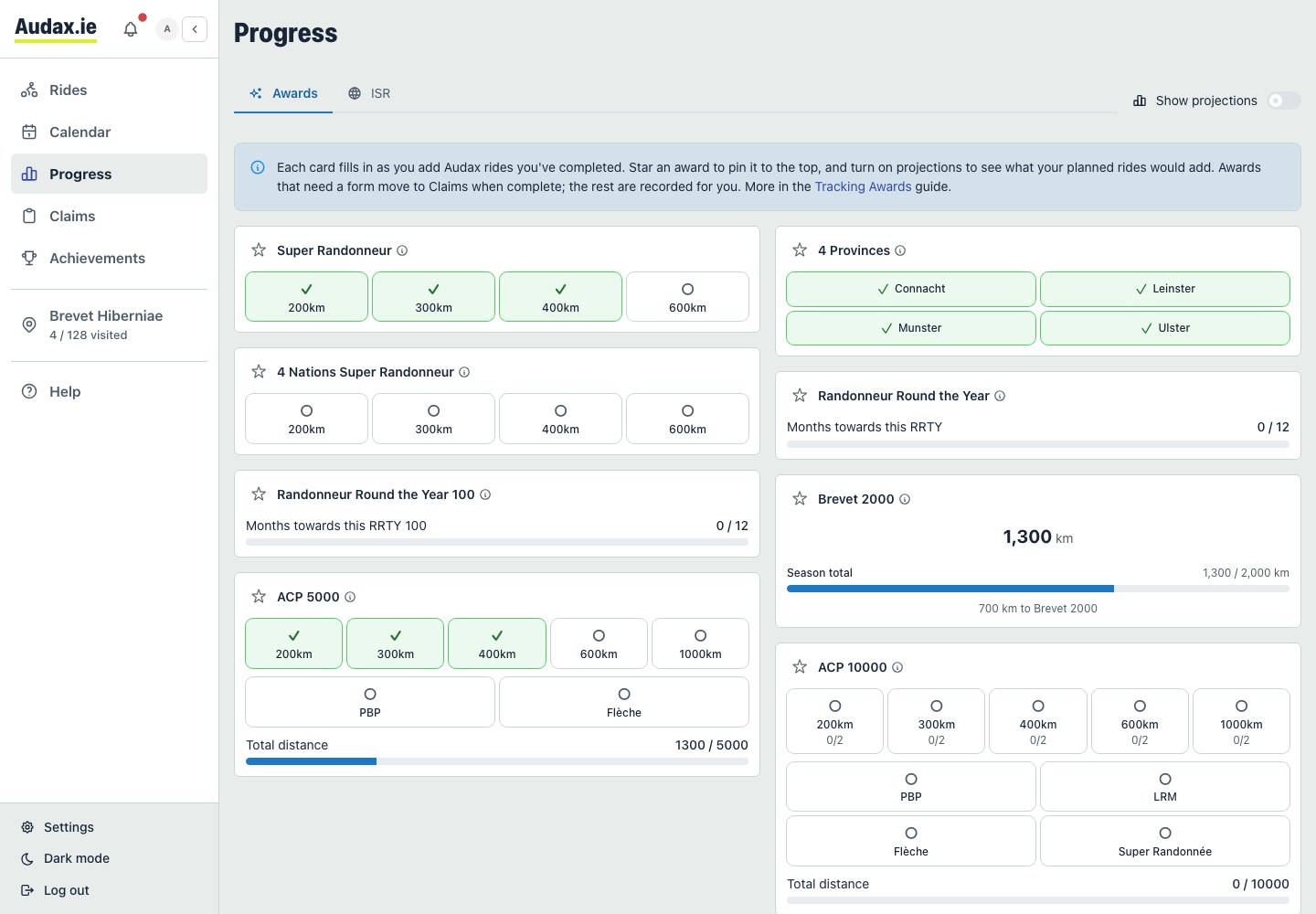Open Brevet Hiberniae visited places
The height and width of the screenshot is (914, 1316).
tap(109, 324)
